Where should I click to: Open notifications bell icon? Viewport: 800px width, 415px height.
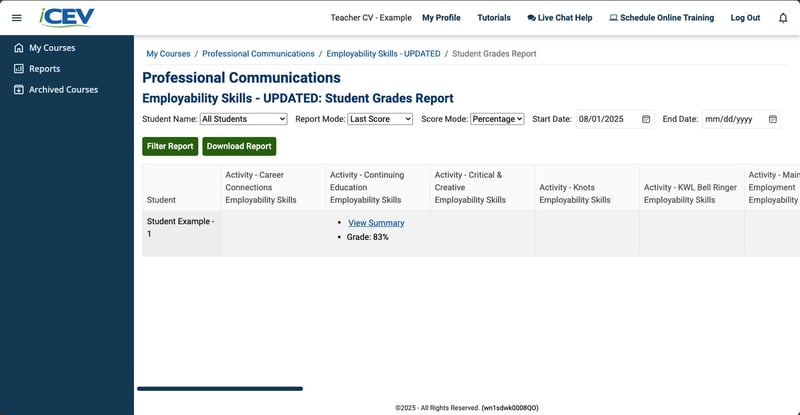coord(783,18)
